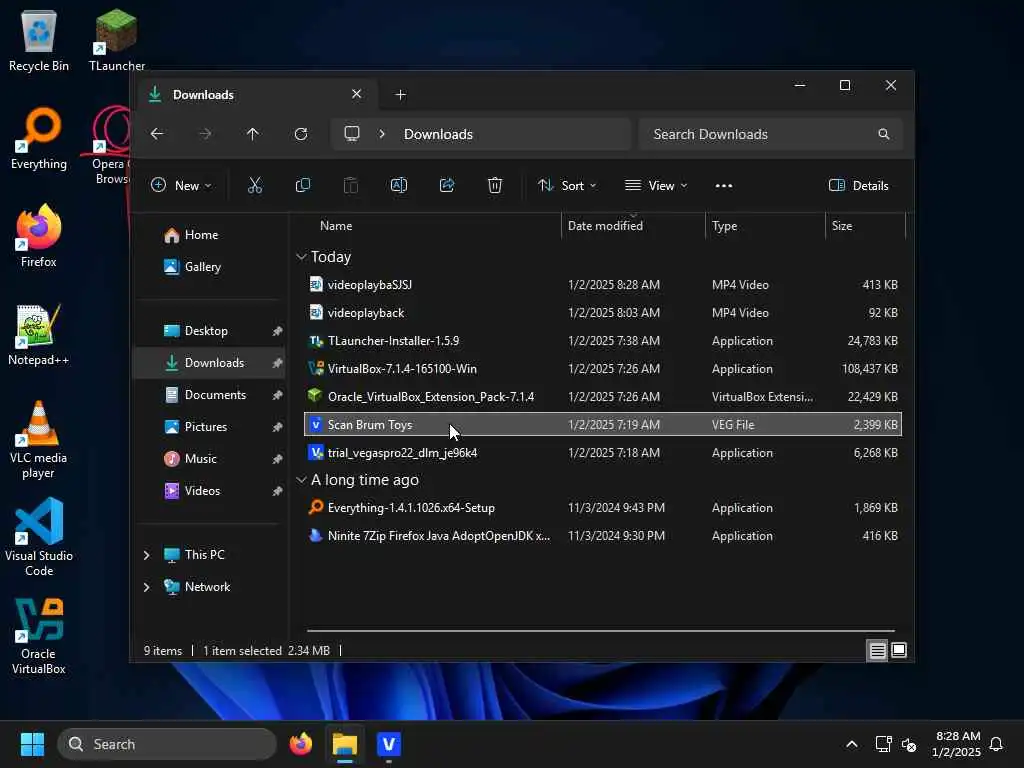Go back with the left arrow
Screen dimensions: 1024x768
coord(157,134)
